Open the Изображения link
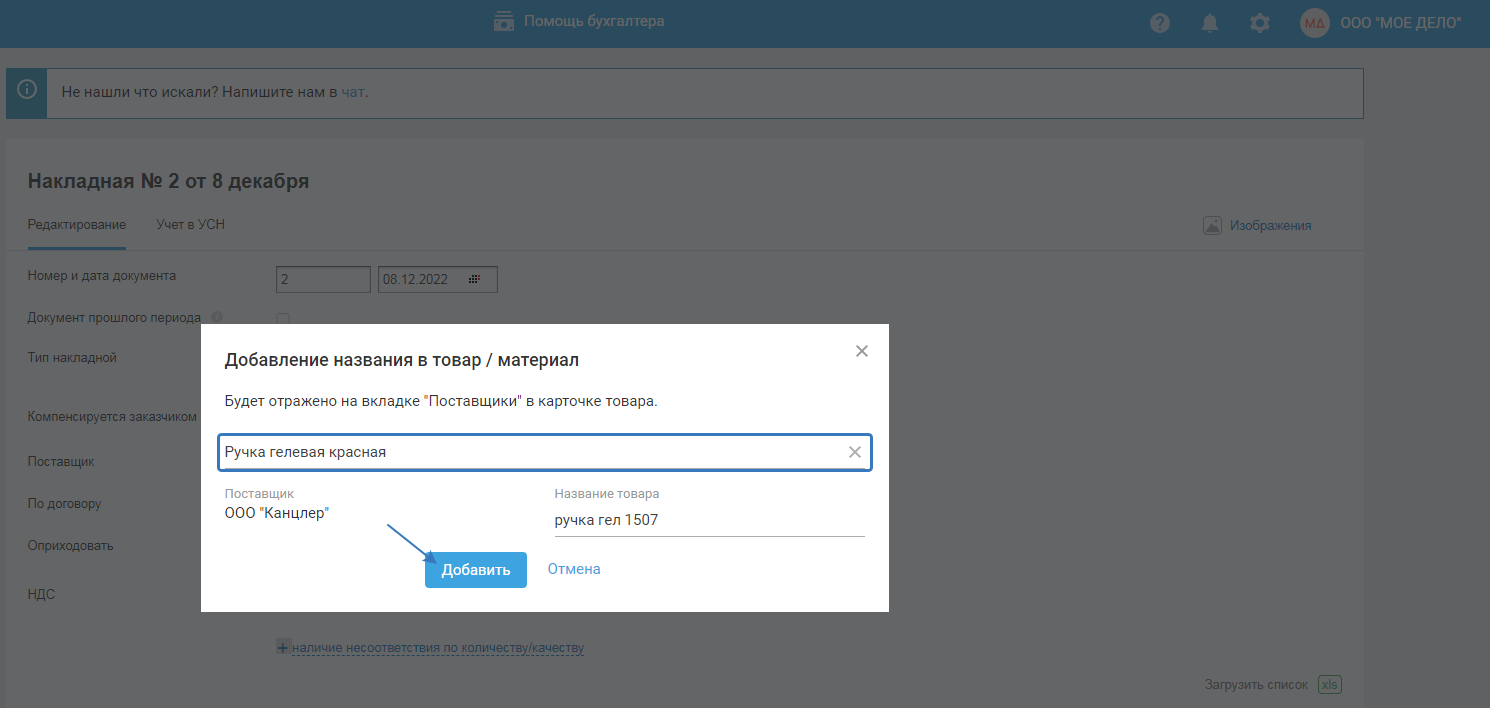The width and height of the screenshot is (1490, 708). pos(1270,226)
